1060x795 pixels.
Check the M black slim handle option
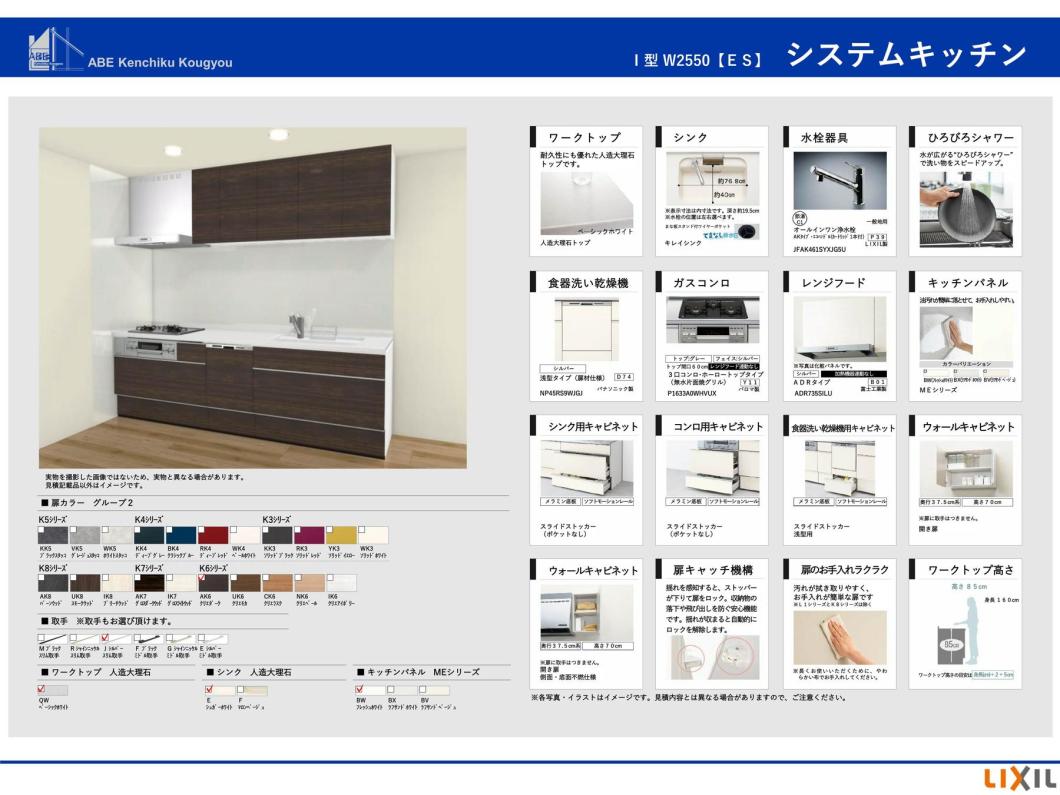click(41, 637)
